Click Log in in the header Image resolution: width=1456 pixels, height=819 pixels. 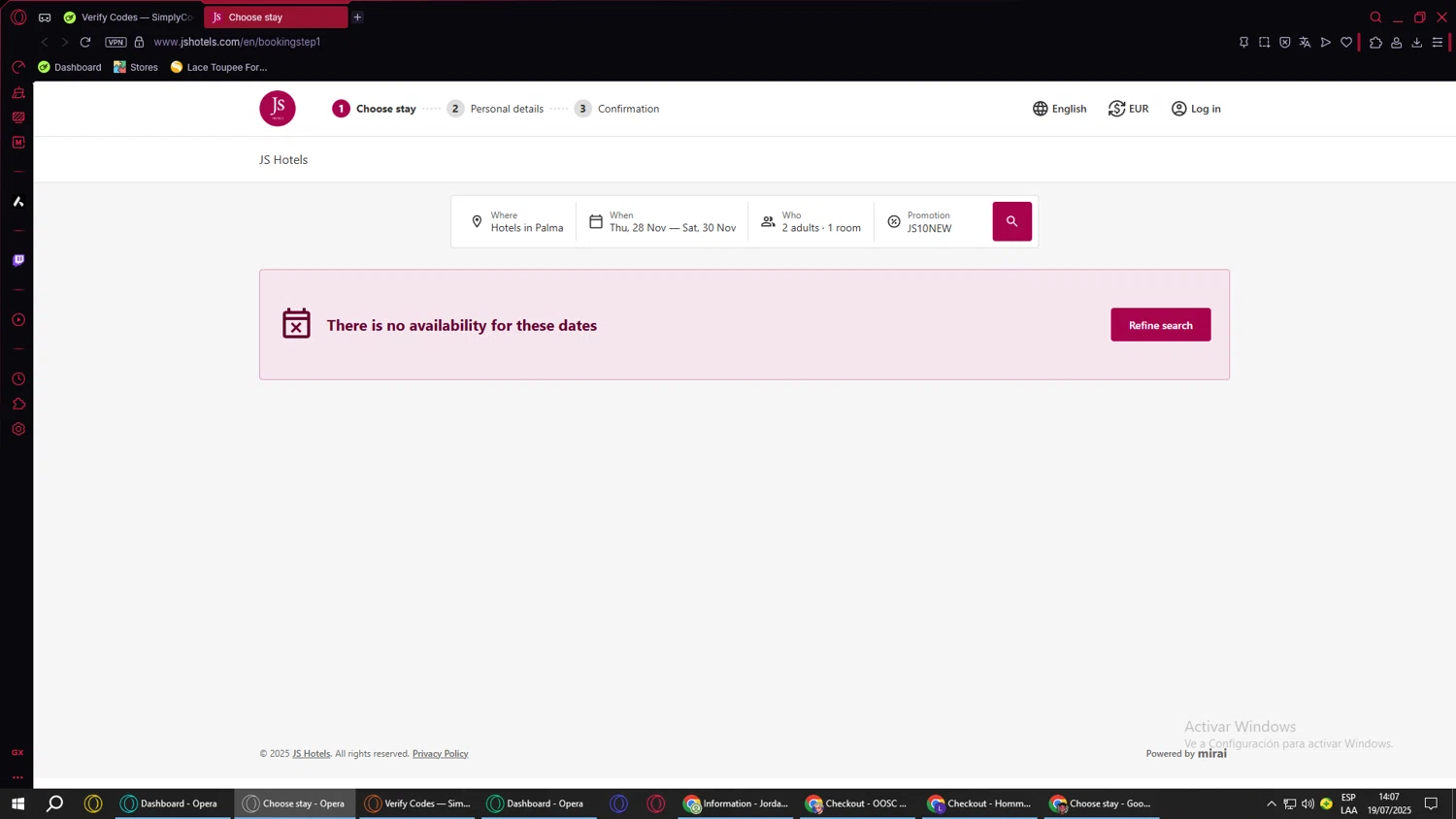[1196, 109]
